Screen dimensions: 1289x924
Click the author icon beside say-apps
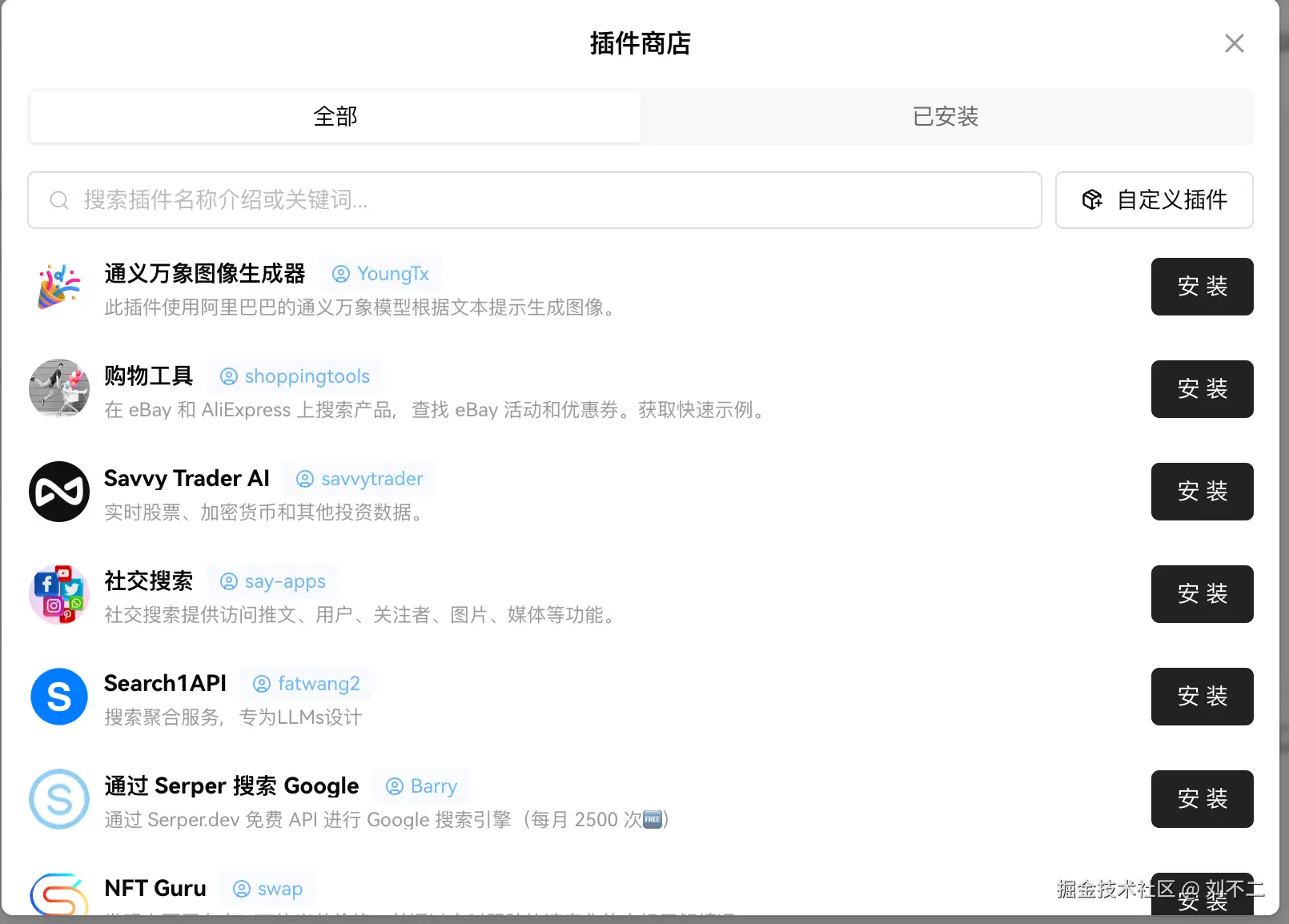click(229, 581)
